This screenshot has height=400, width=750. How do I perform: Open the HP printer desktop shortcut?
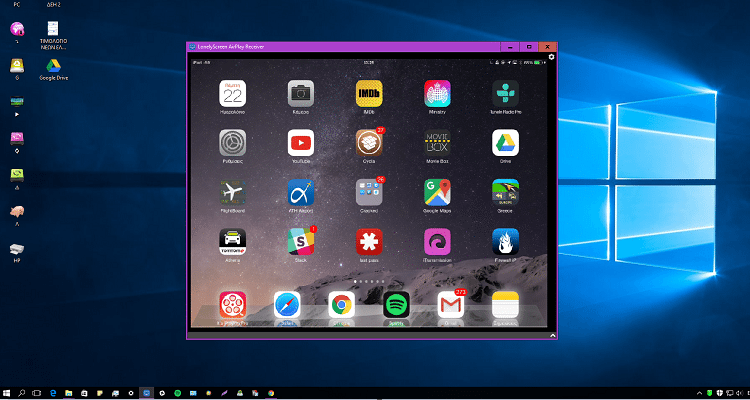coord(17,250)
